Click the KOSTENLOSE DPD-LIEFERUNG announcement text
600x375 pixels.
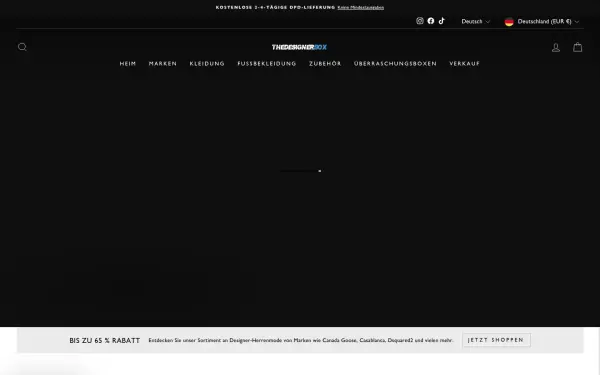click(x=276, y=7)
